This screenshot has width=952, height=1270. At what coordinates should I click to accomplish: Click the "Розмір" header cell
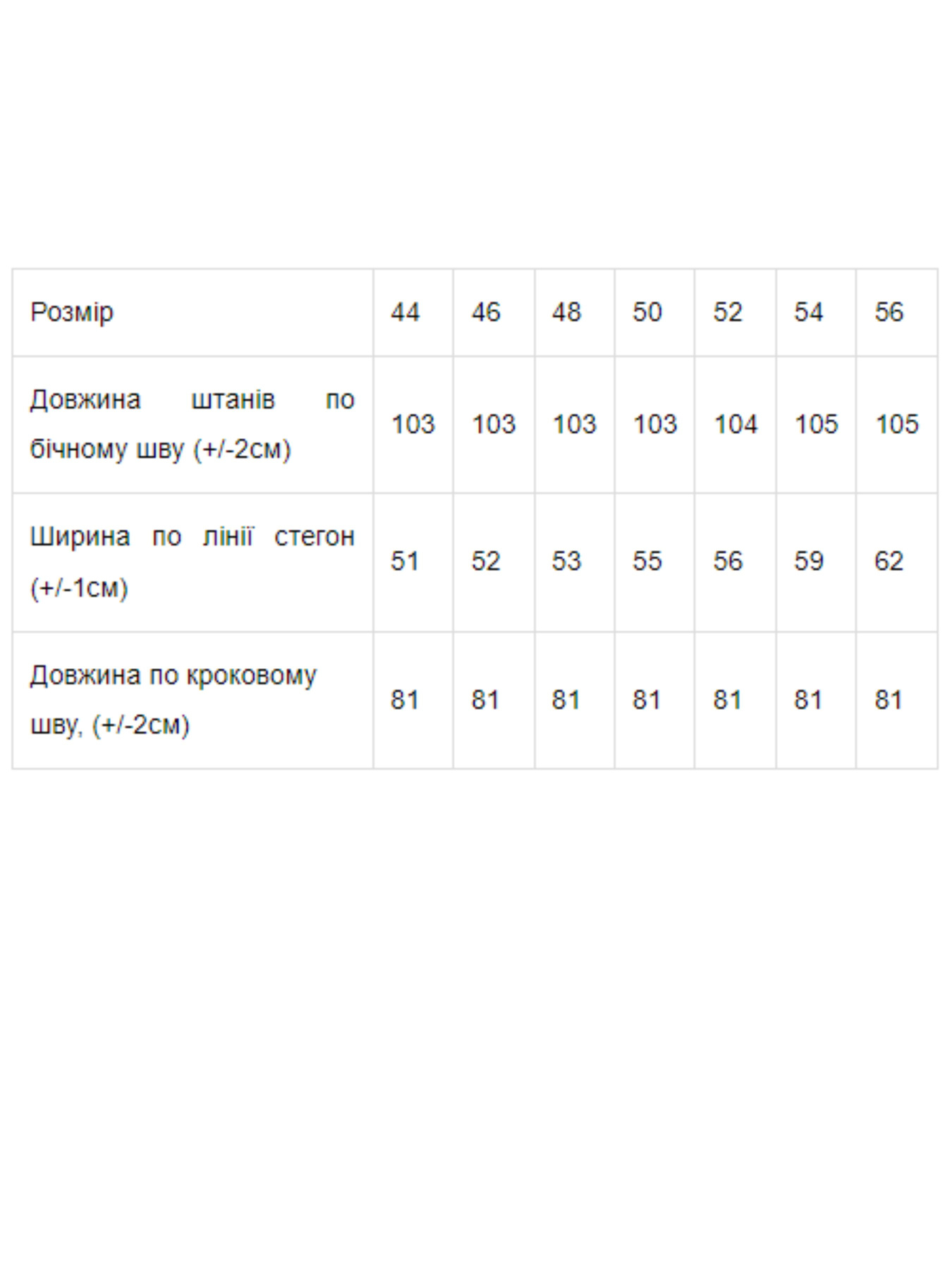72,312
